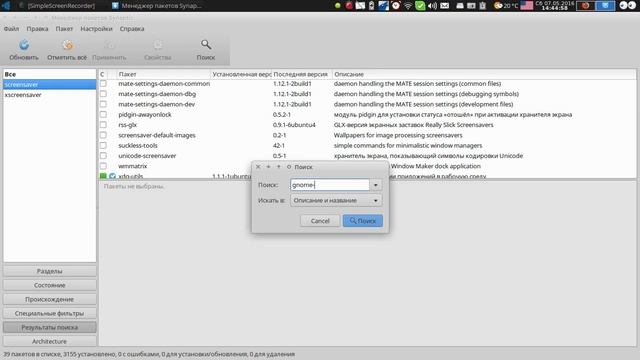Image resolution: width=640 pixels, height=360 pixels.
Task: Select the 'Все' entry in left list
Action: pyautogui.click(x=49, y=74)
